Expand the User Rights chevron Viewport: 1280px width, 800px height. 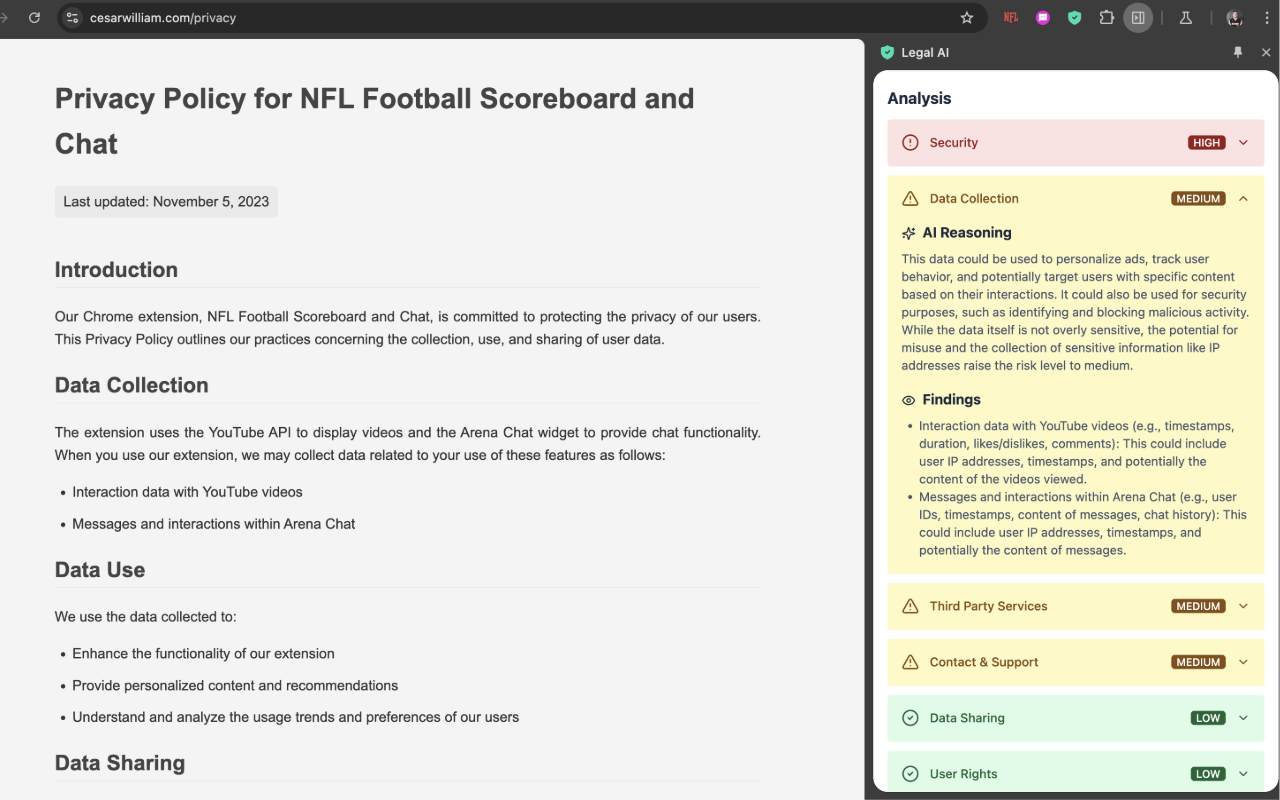point(1244,774)
